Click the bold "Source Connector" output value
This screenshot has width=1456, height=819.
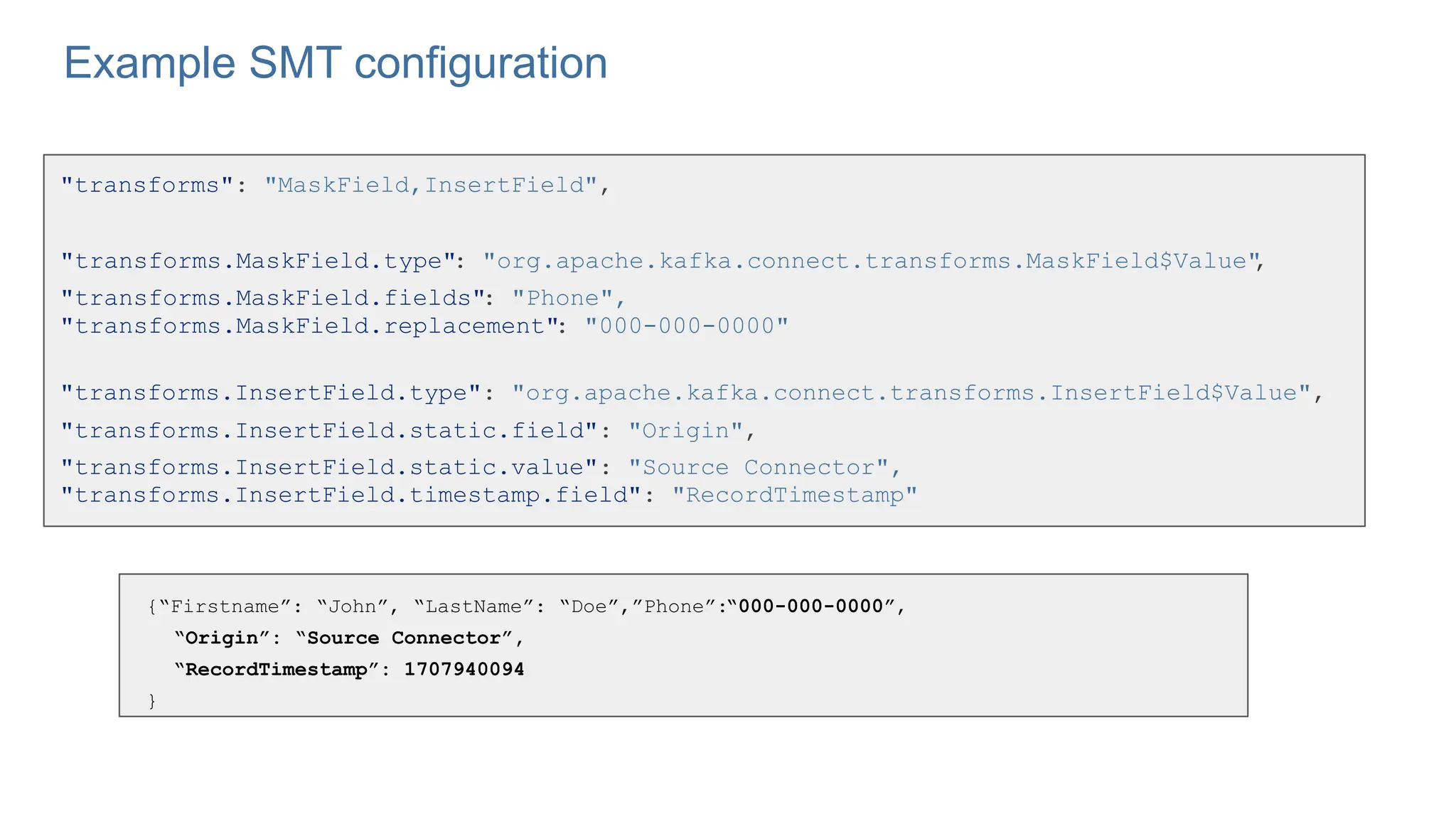click(403, 638)
